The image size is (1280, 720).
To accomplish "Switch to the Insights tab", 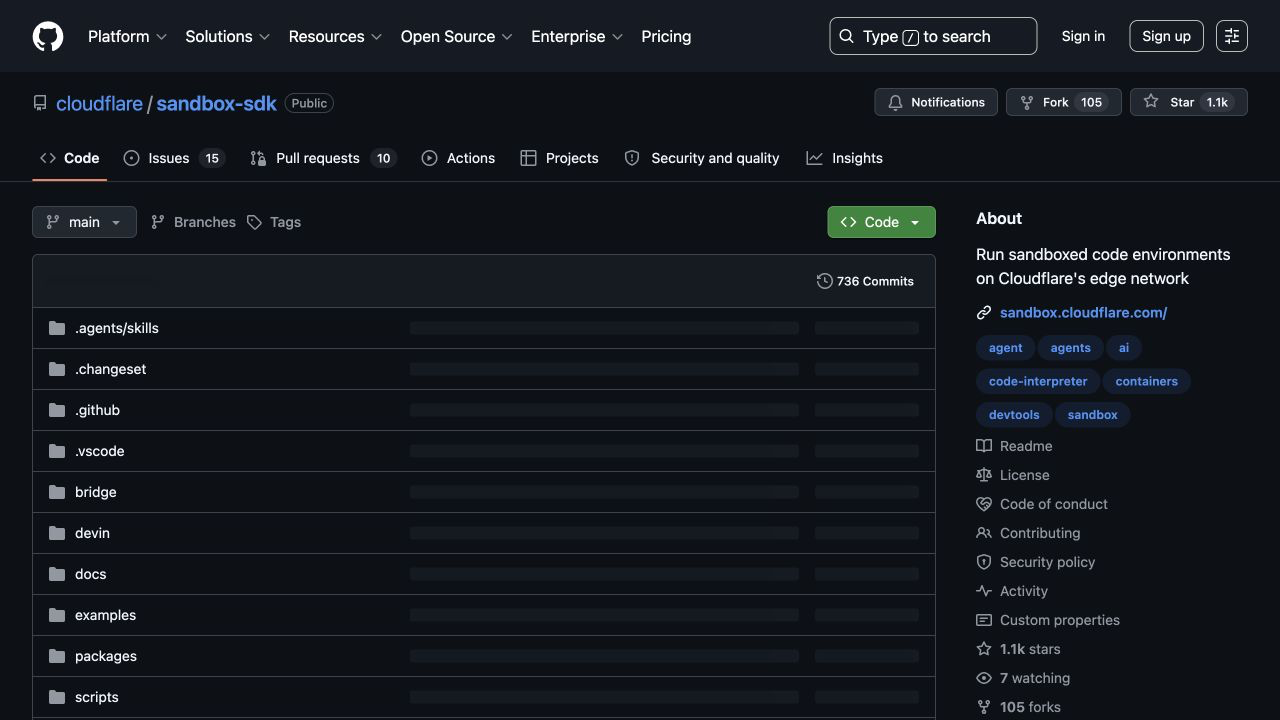I will click(x=844, y=158).
